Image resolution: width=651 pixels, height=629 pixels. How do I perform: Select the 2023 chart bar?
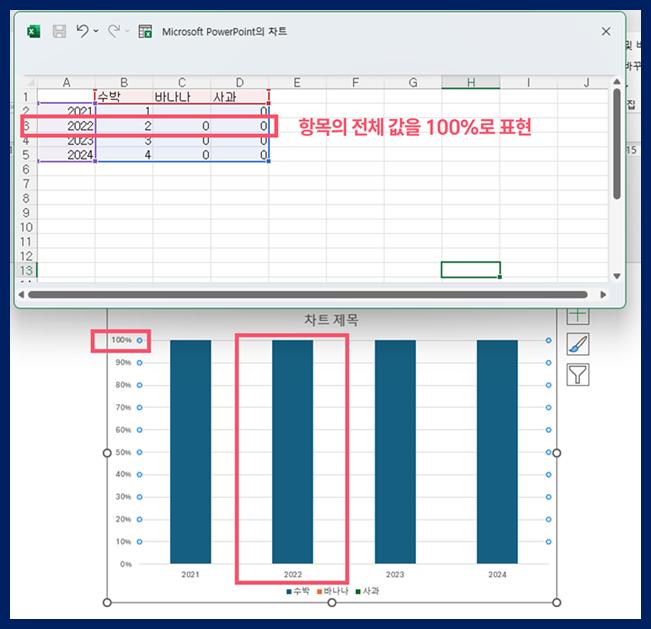(x=395, y=452)
